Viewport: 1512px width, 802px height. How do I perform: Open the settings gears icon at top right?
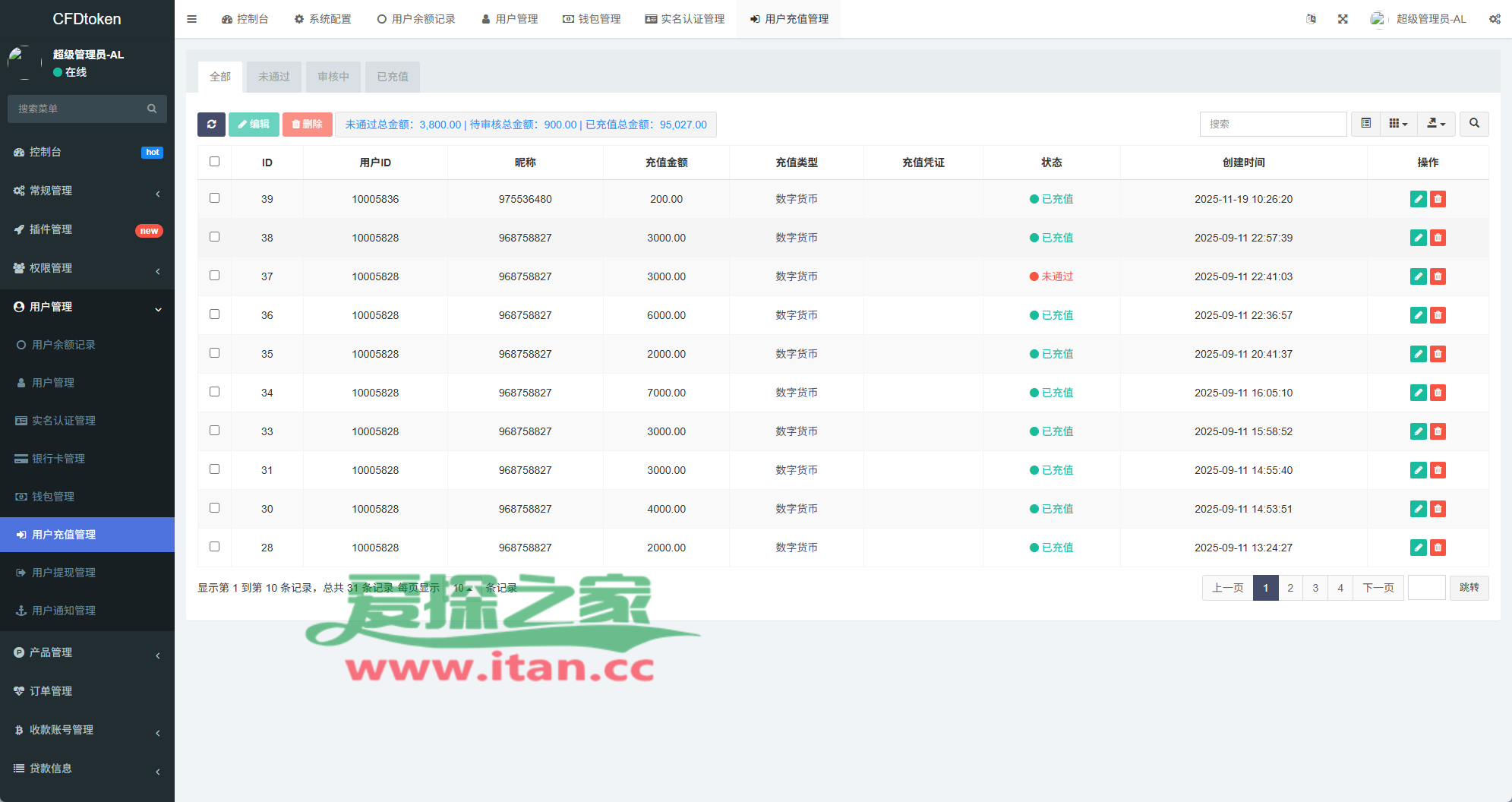pyautogui.click(x=1495, y=19)
